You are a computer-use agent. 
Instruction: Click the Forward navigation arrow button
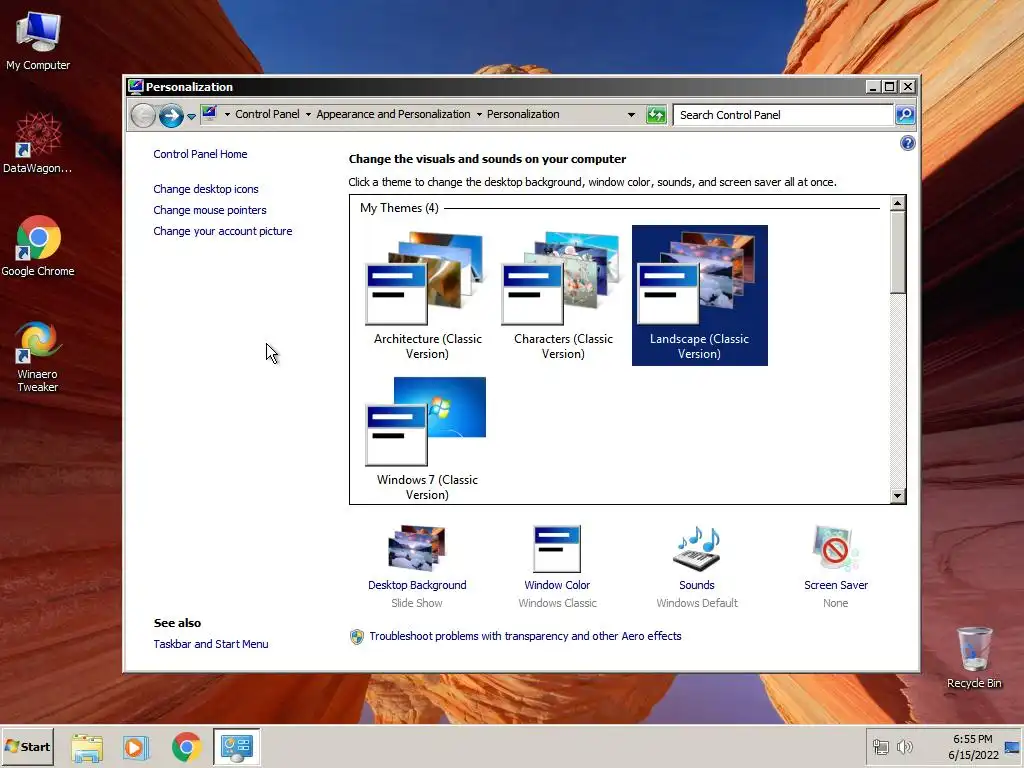(172, 116)
